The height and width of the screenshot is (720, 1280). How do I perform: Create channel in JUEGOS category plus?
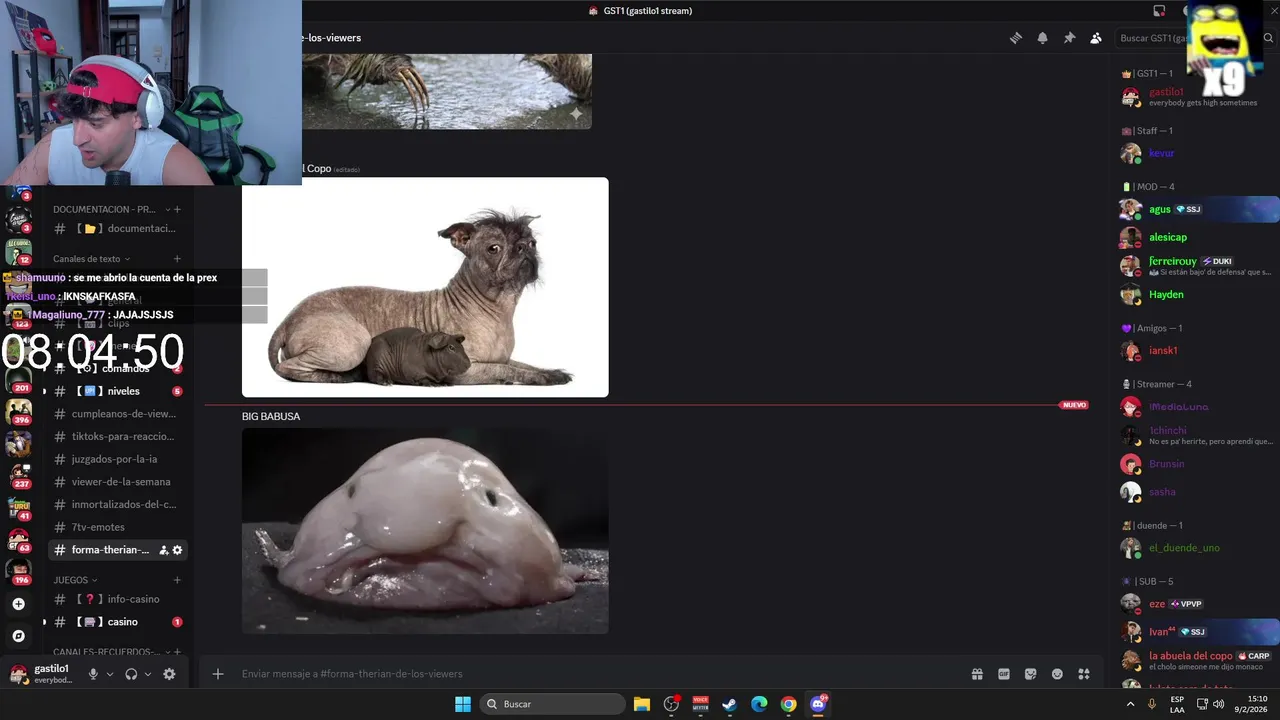[x=177, y=580]
